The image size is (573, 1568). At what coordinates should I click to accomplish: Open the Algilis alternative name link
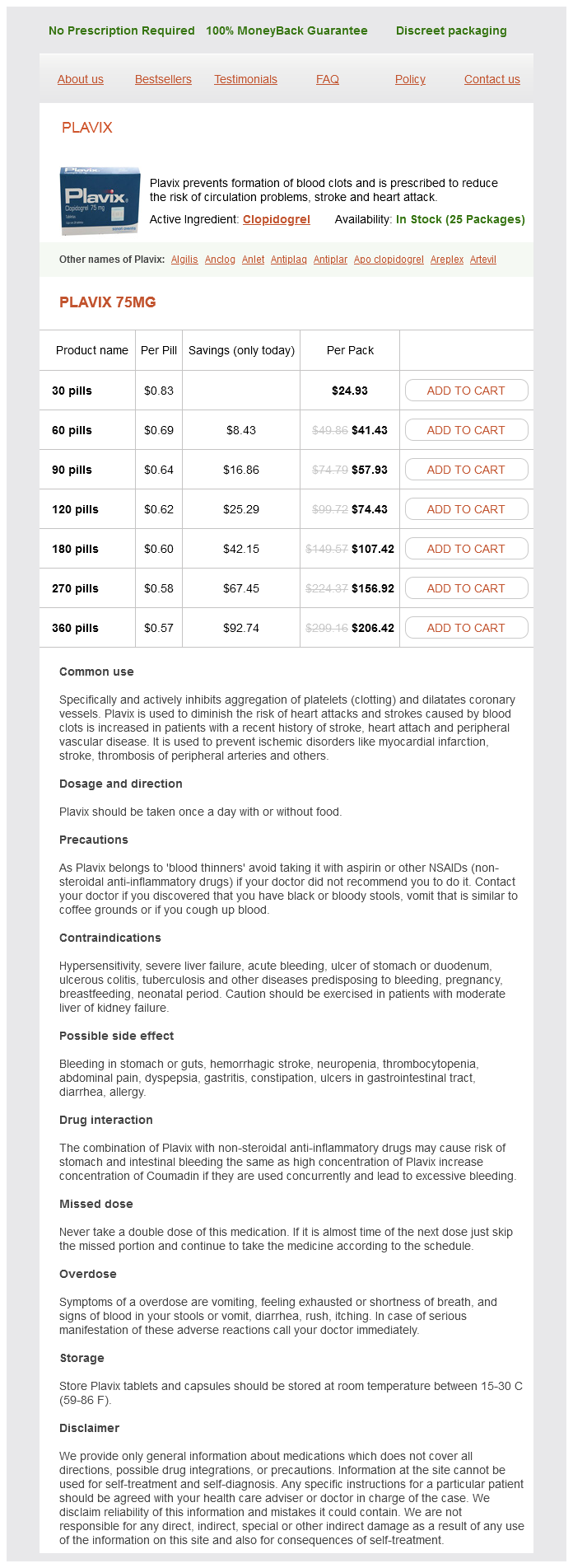coord(184,260)
